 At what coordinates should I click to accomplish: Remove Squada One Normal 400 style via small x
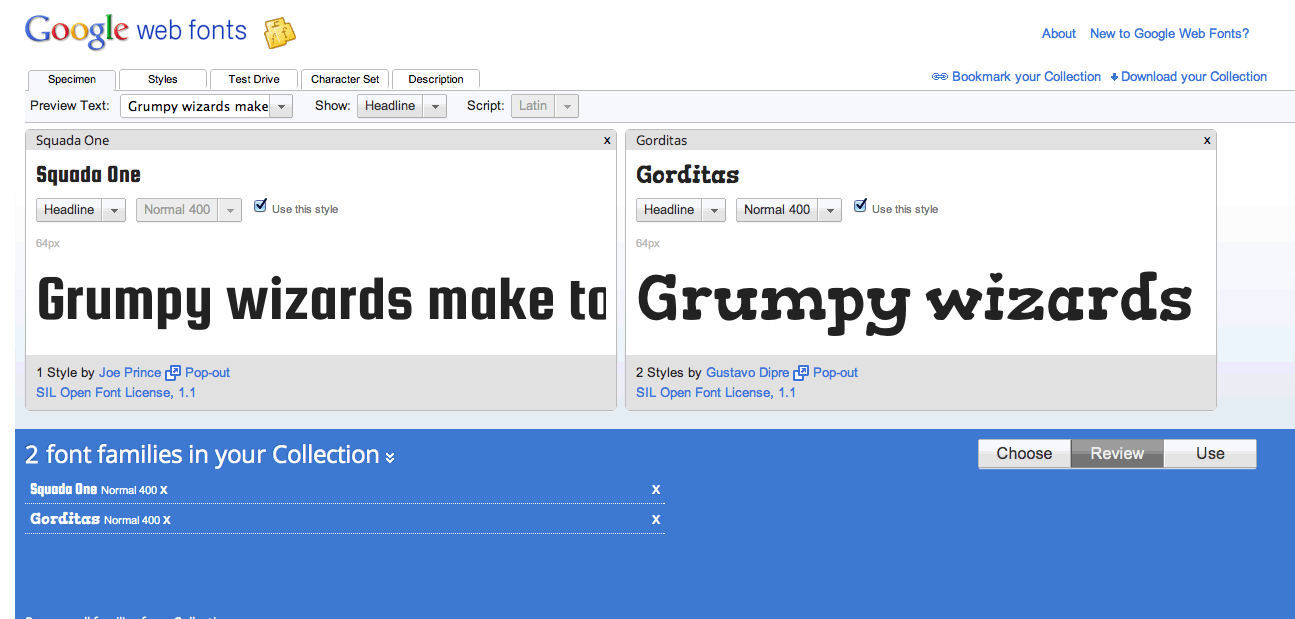164,490
